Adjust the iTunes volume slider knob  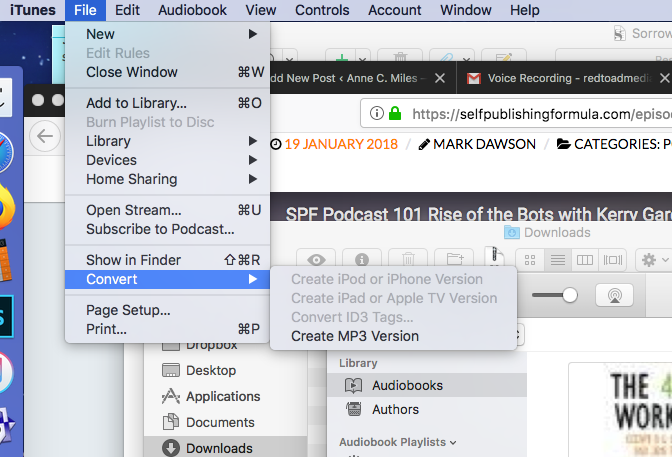(x=570, y=295)
